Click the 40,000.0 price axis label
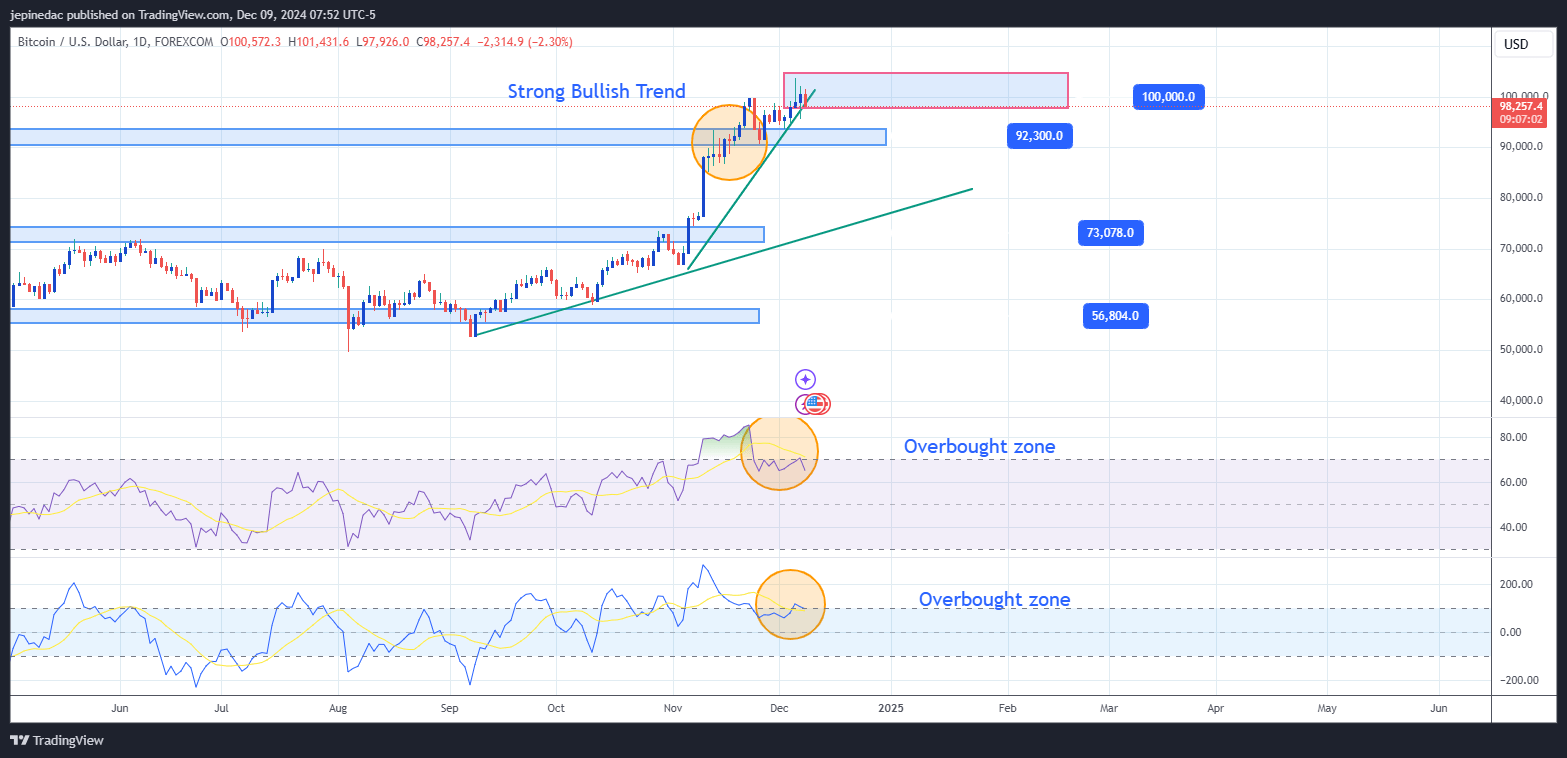This screenshot has width=1567, height=758. (1520, 400)
